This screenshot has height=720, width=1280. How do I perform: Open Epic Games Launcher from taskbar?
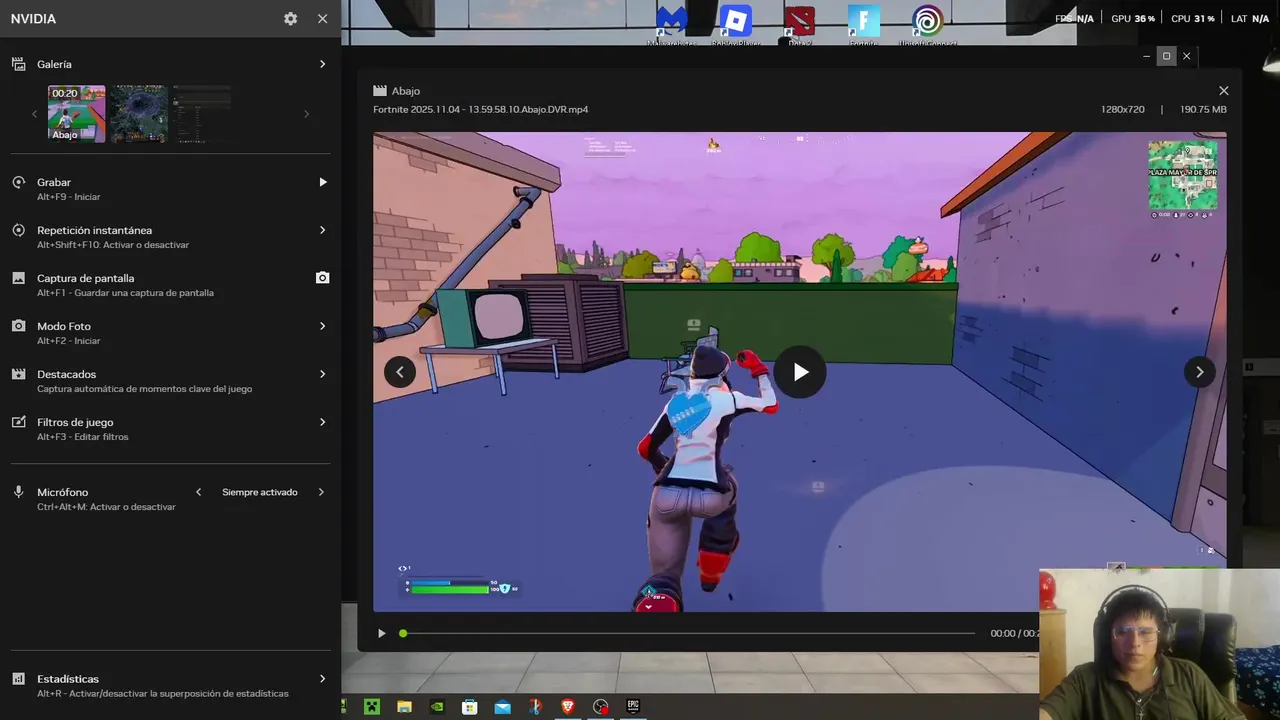[633, 706]
